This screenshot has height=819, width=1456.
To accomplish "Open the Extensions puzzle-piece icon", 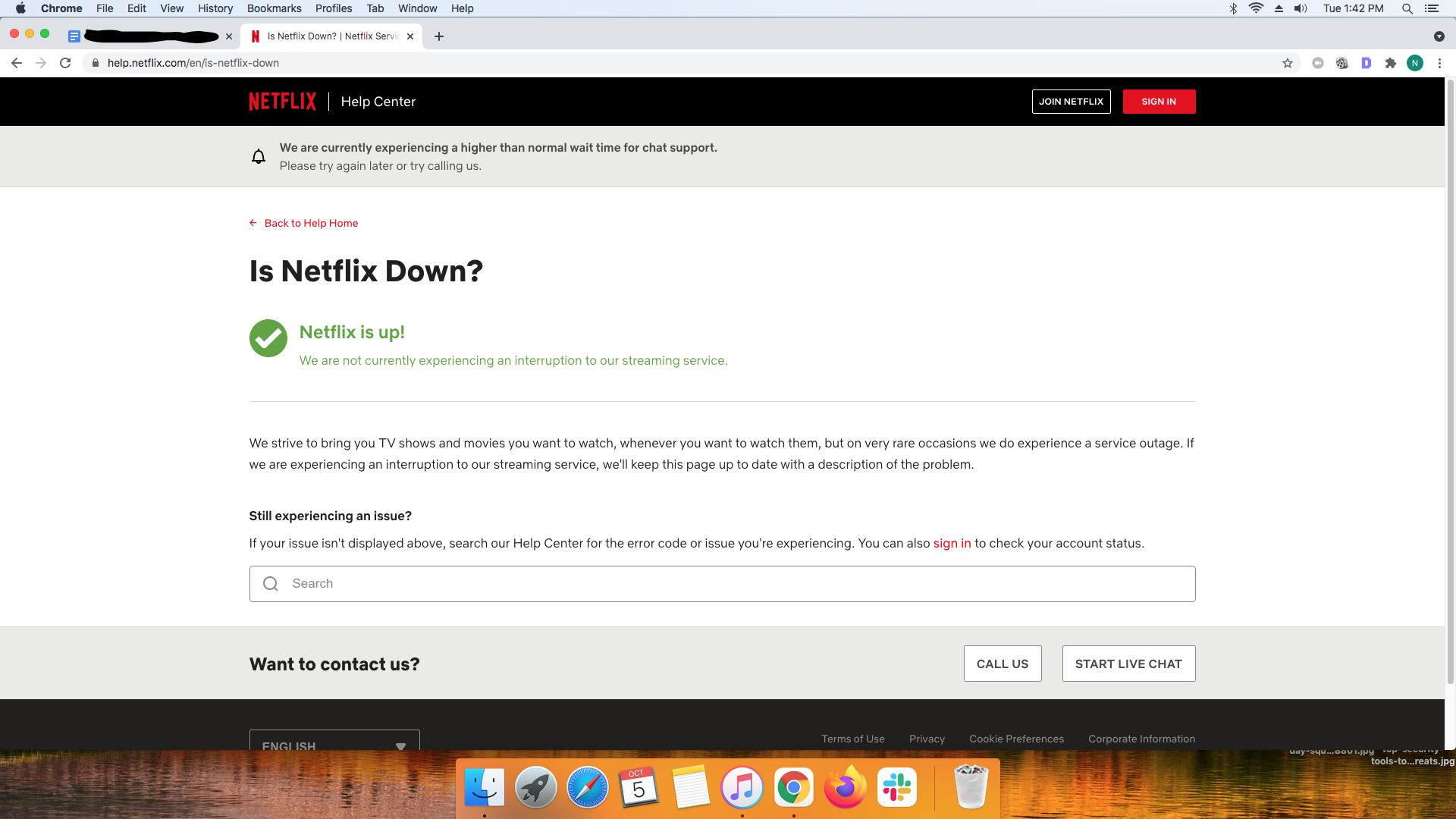I will pos(1390,63).
